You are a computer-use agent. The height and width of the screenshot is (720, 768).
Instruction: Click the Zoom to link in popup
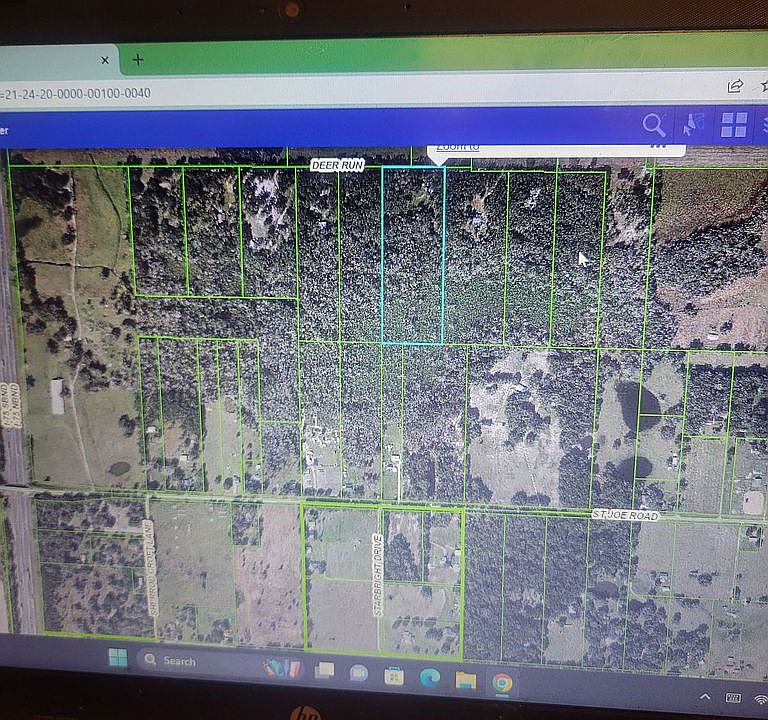click(457, 146)
